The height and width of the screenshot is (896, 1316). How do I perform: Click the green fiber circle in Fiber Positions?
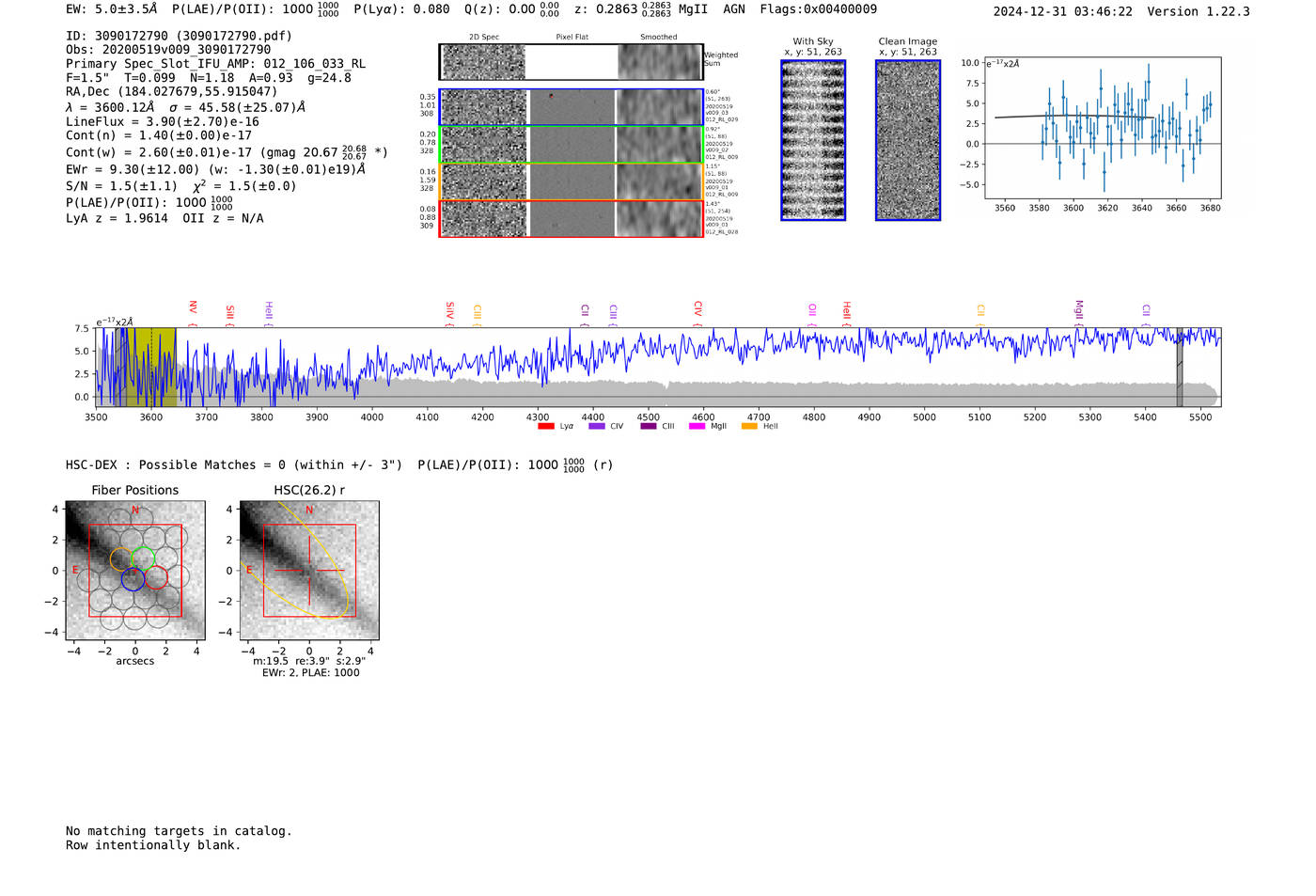(143, 558)
